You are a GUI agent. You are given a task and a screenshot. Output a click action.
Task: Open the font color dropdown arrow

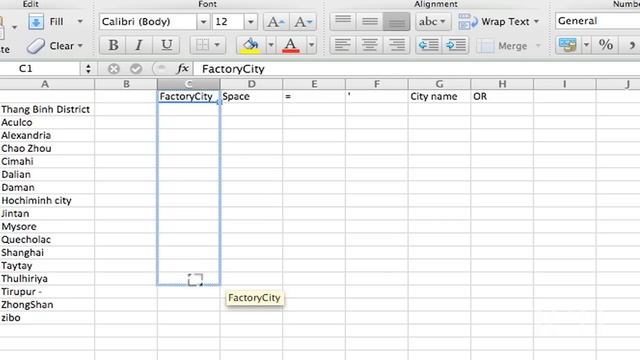[311, 45]
